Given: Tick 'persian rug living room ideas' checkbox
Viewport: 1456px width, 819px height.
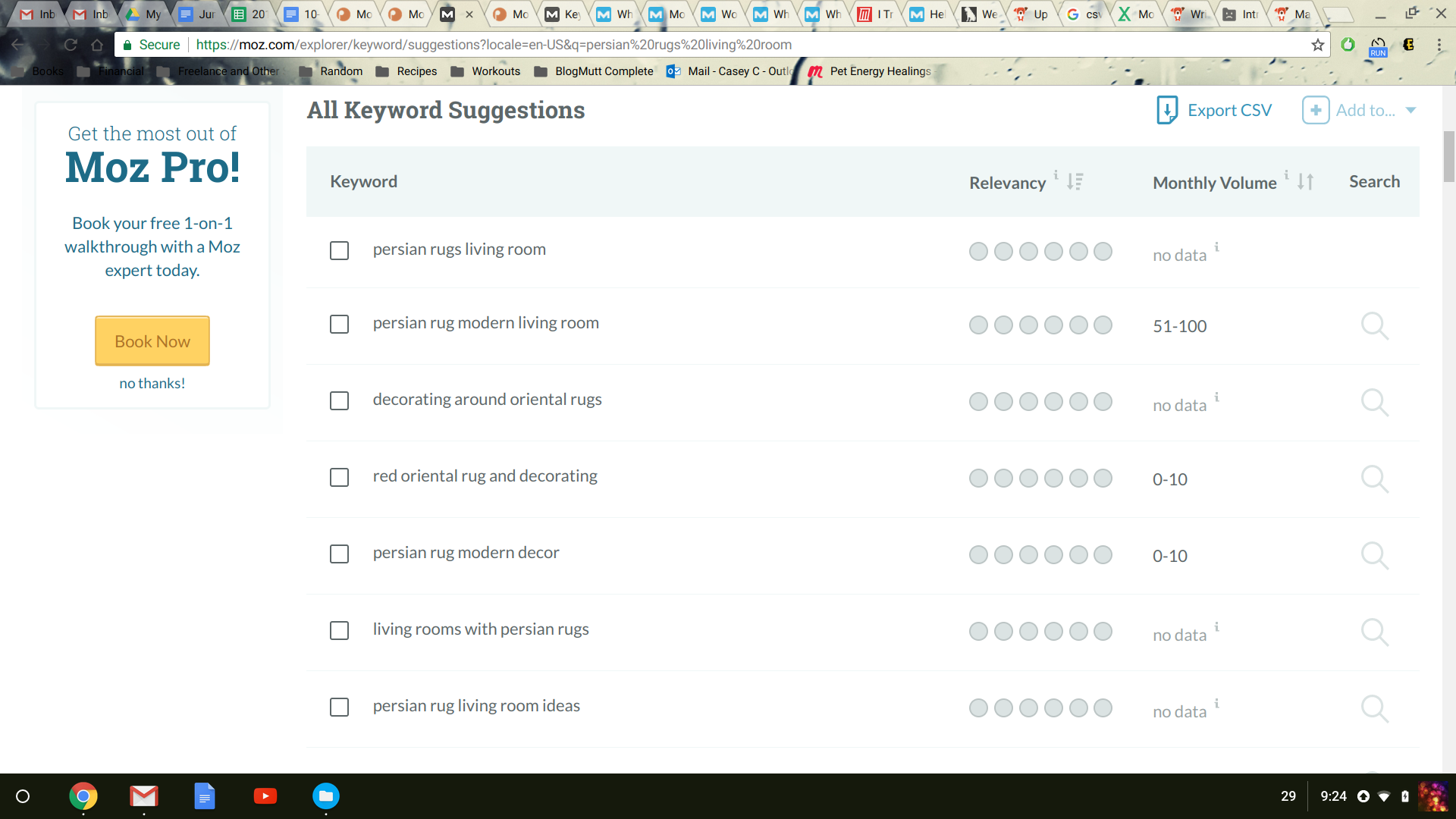Looking at the screenshot, I should (339, 707).
